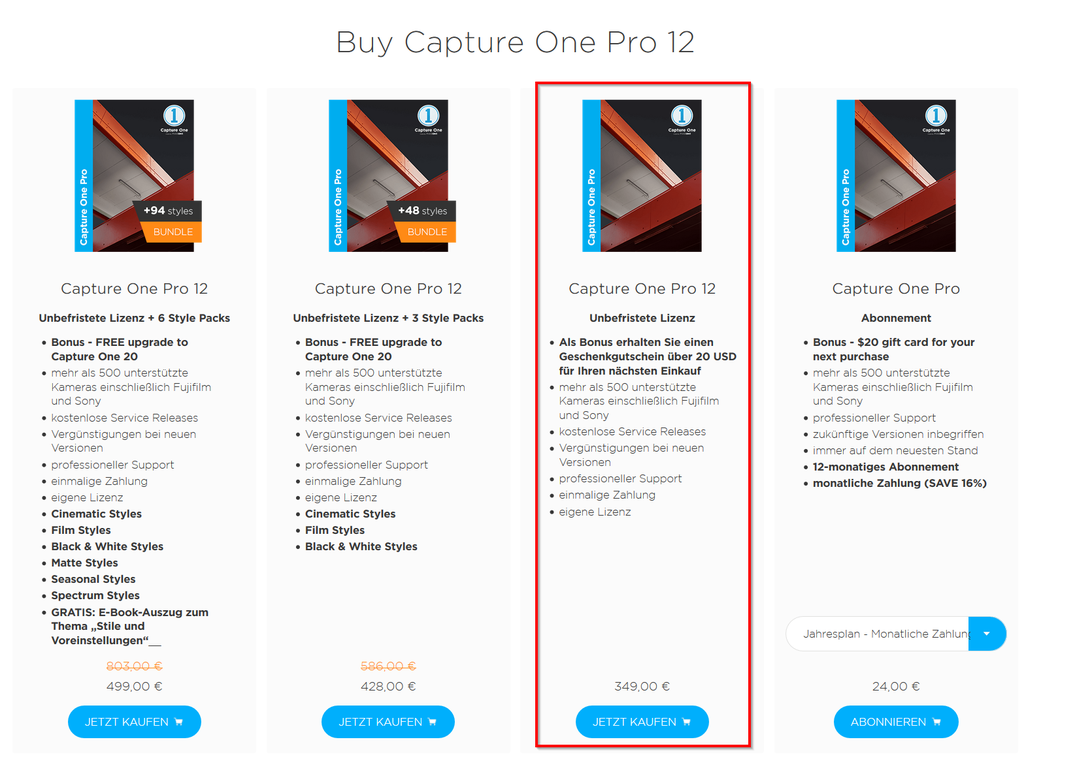The image size is (1092, 761).
Task: Click the +94 styles bundle box image
Action: [x=137, y=175]
